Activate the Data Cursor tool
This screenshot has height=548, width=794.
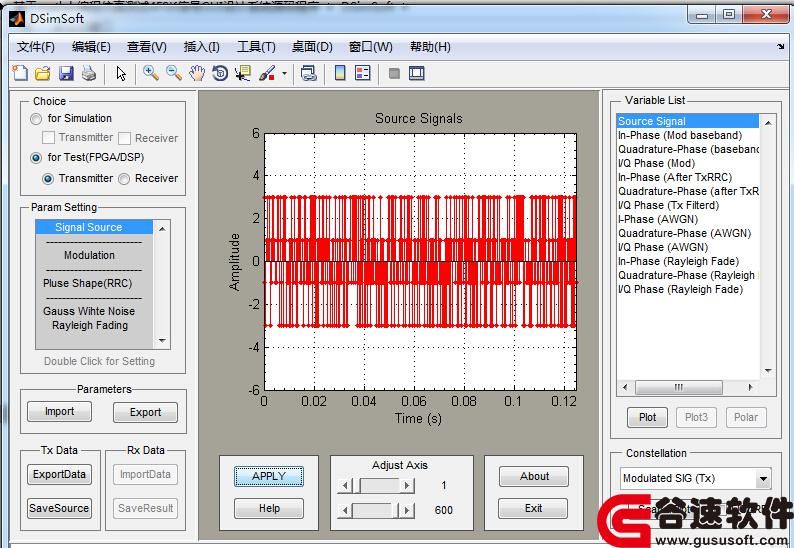pos(243,73)
